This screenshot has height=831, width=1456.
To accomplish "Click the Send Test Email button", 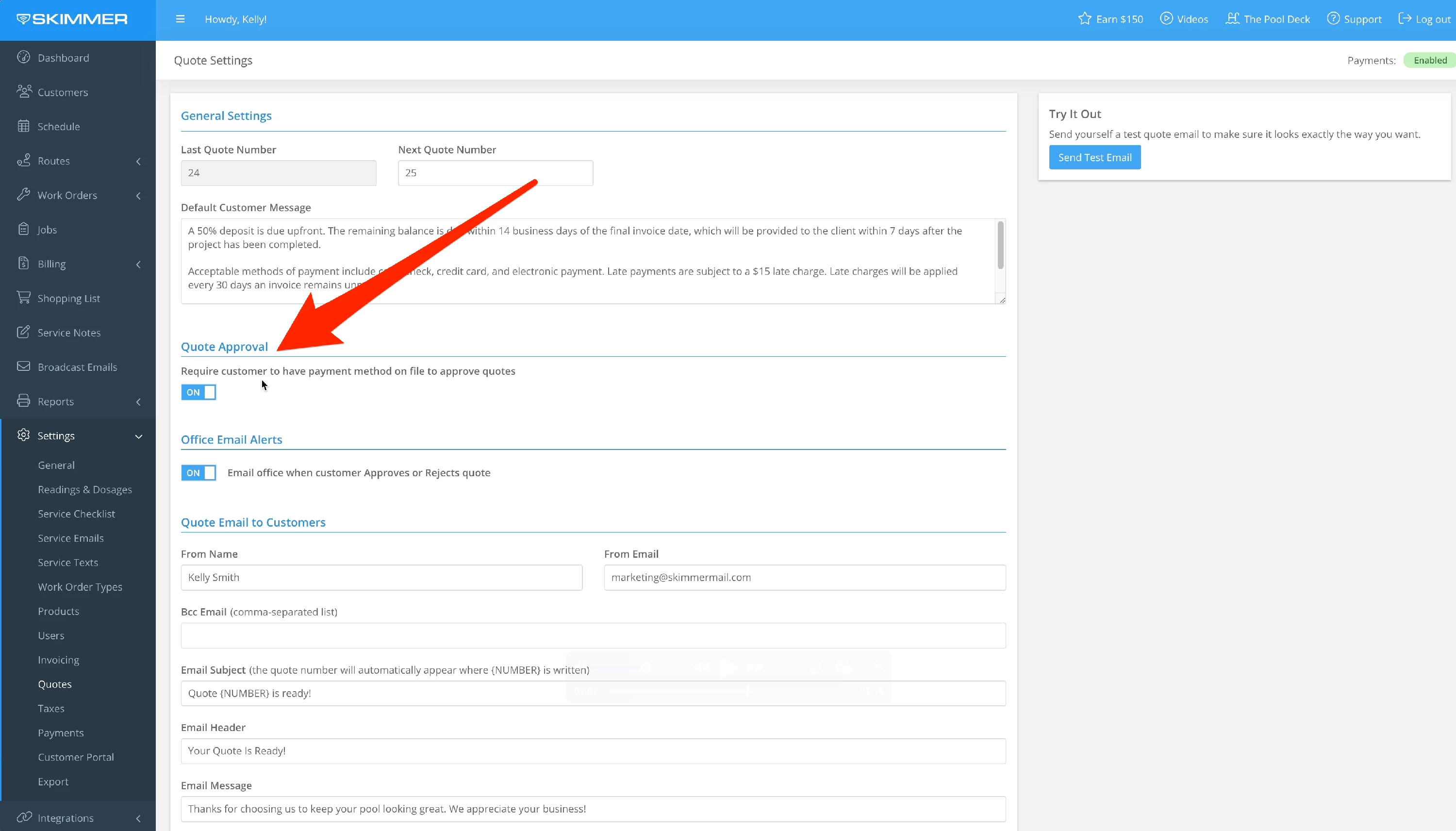I will click(1094, 158).
